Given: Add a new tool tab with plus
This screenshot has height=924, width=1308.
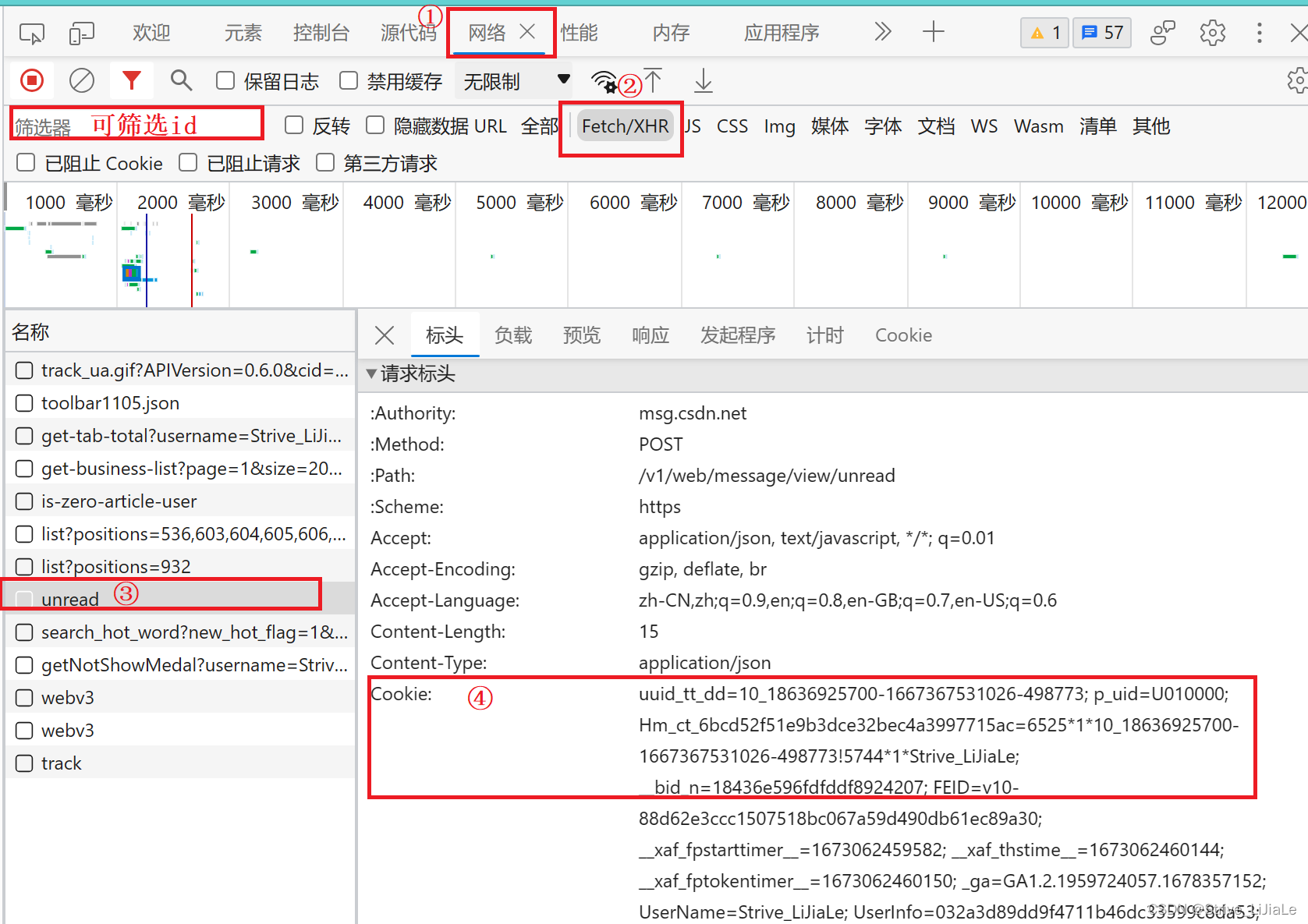Looking at the screenshot, I should click(934, 32).
